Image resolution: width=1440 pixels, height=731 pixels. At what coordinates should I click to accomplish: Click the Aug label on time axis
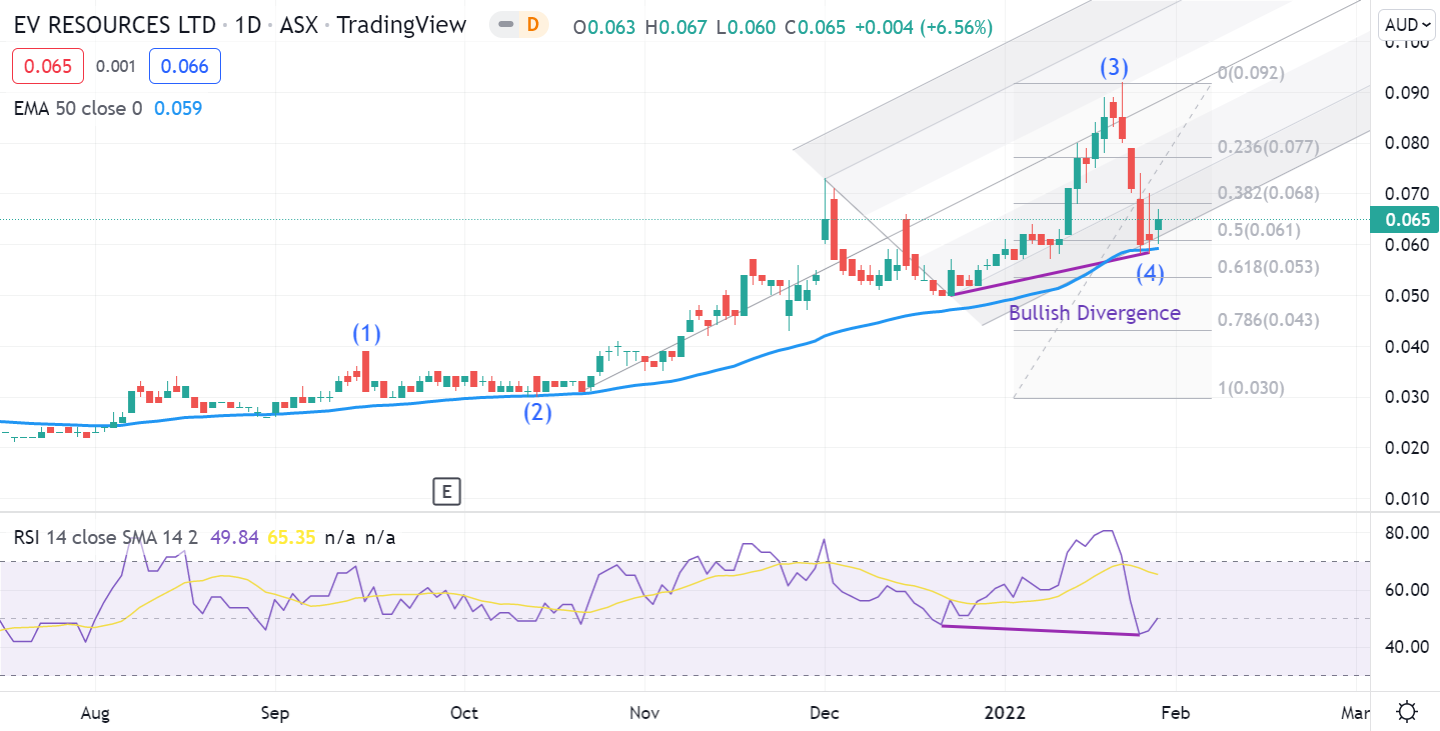point(94,713)
